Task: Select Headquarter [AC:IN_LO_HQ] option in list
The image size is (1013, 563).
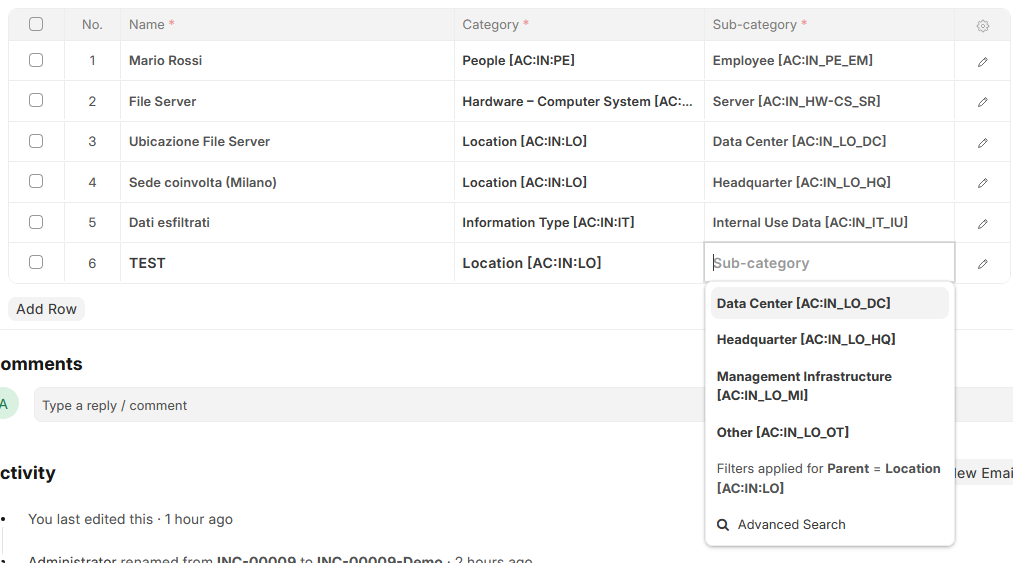Action: pos(805,340)
